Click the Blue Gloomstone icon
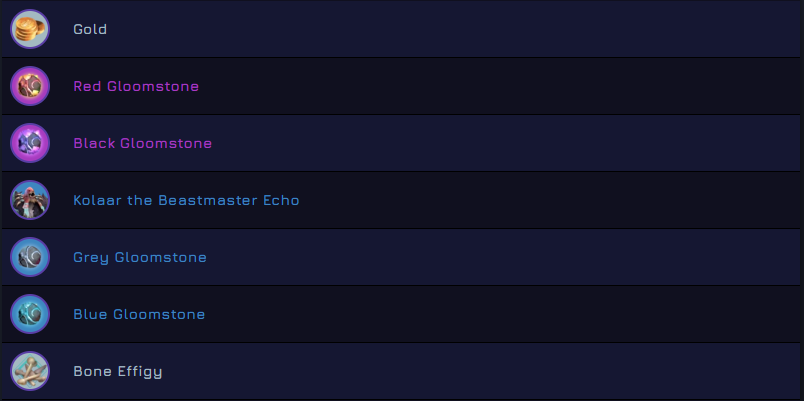804x401 pixels. click(x=30, y=314)
